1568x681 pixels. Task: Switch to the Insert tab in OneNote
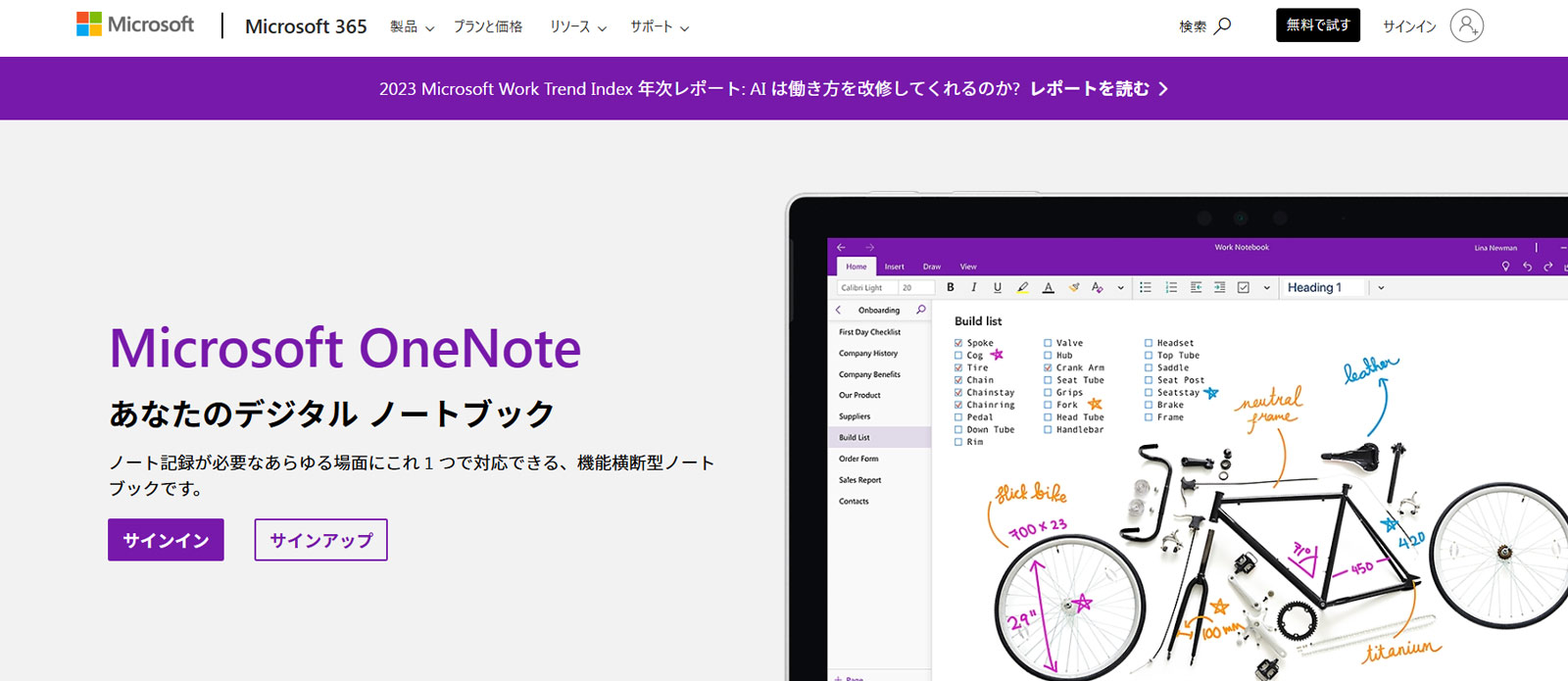(895, 267)
